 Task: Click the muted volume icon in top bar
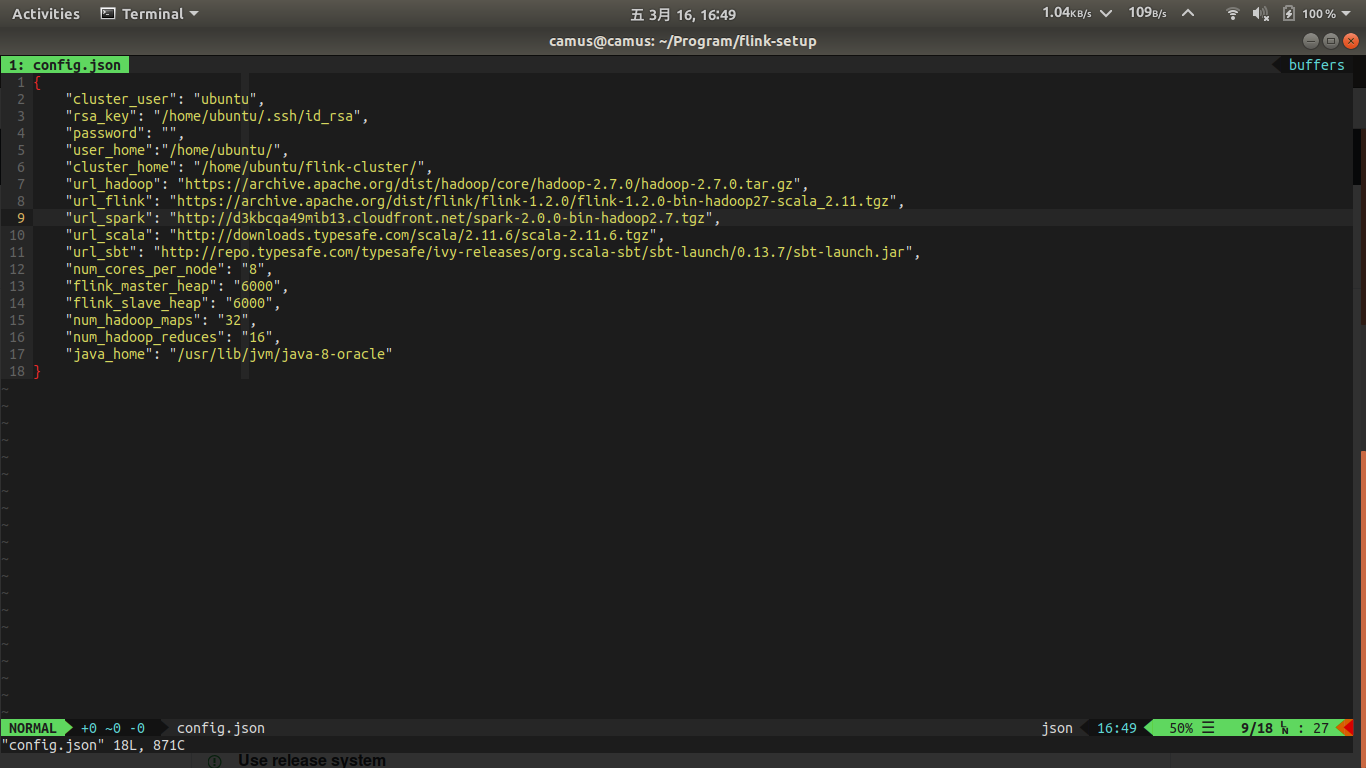click(1261, 13)
